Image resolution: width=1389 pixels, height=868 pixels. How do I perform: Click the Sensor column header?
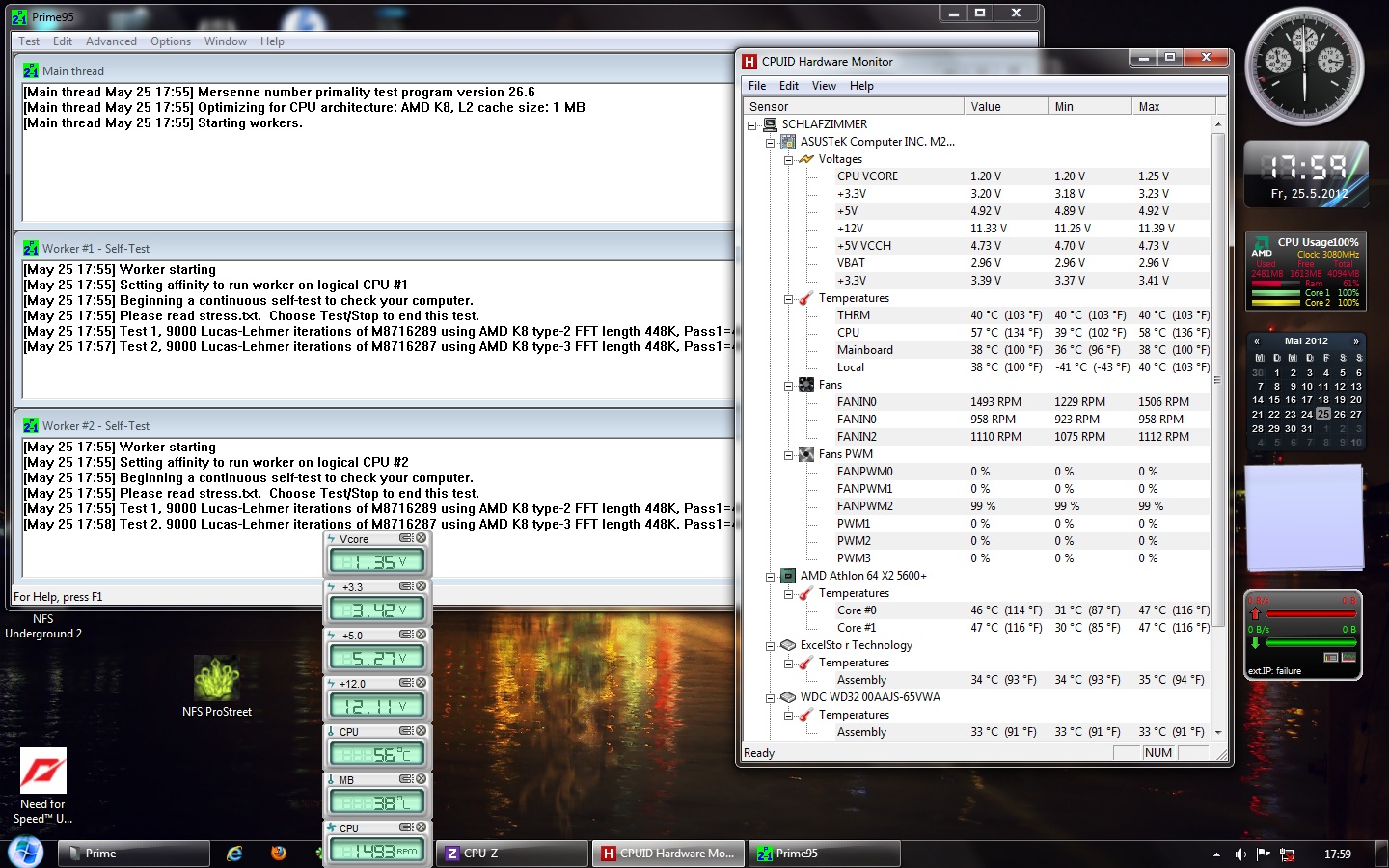pos(853,107)
